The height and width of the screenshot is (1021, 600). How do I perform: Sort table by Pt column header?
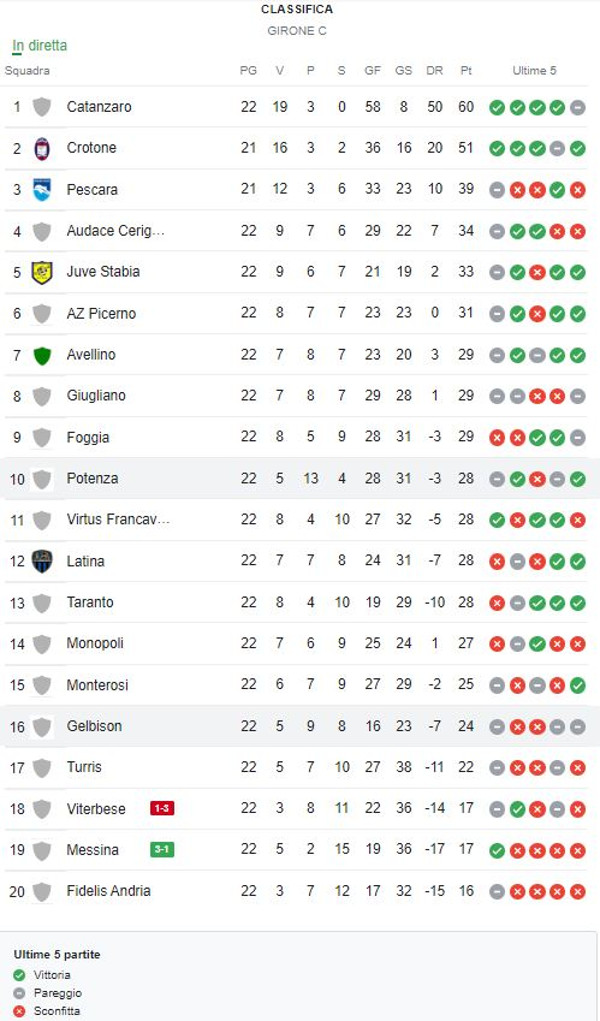tap(466, 71)
